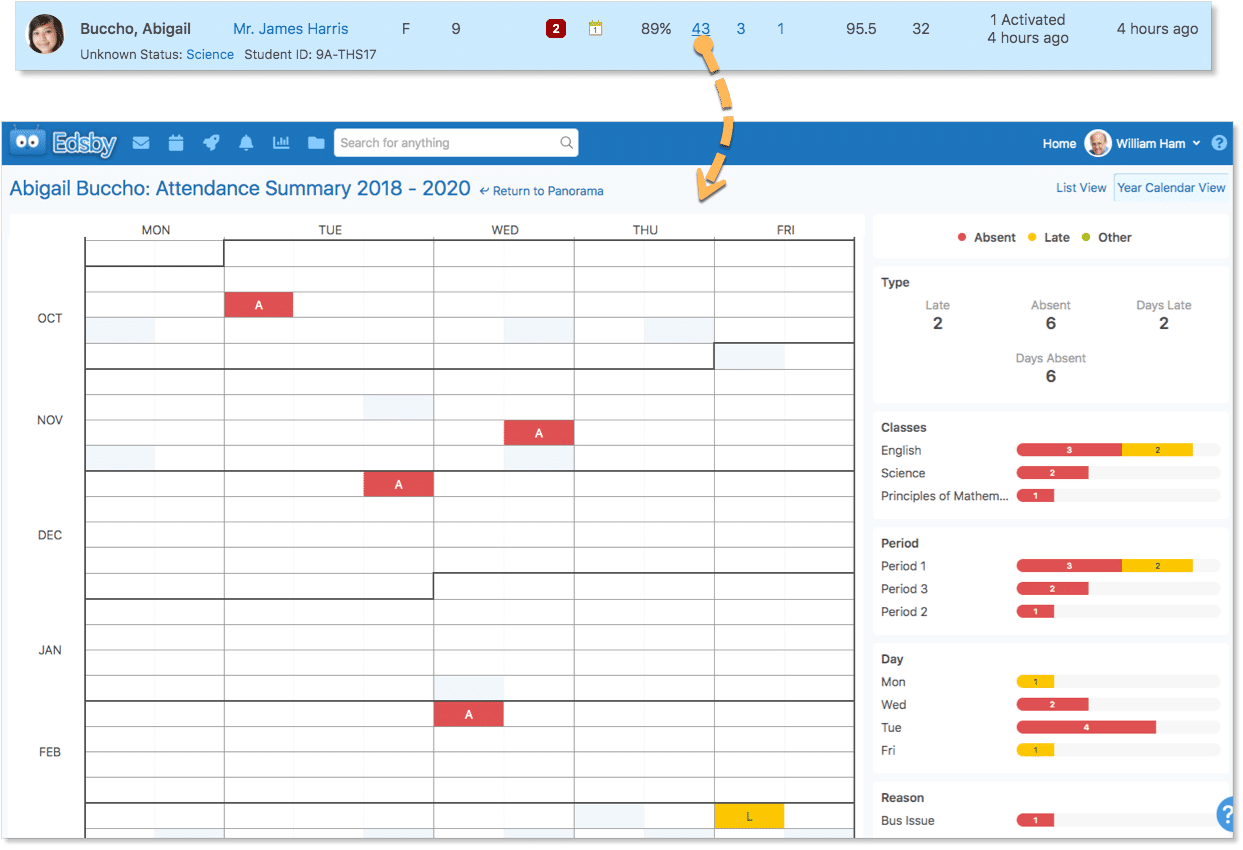Switch to the List View tab
Screen dimensions: 1243x850
(x=1081, y=187)
